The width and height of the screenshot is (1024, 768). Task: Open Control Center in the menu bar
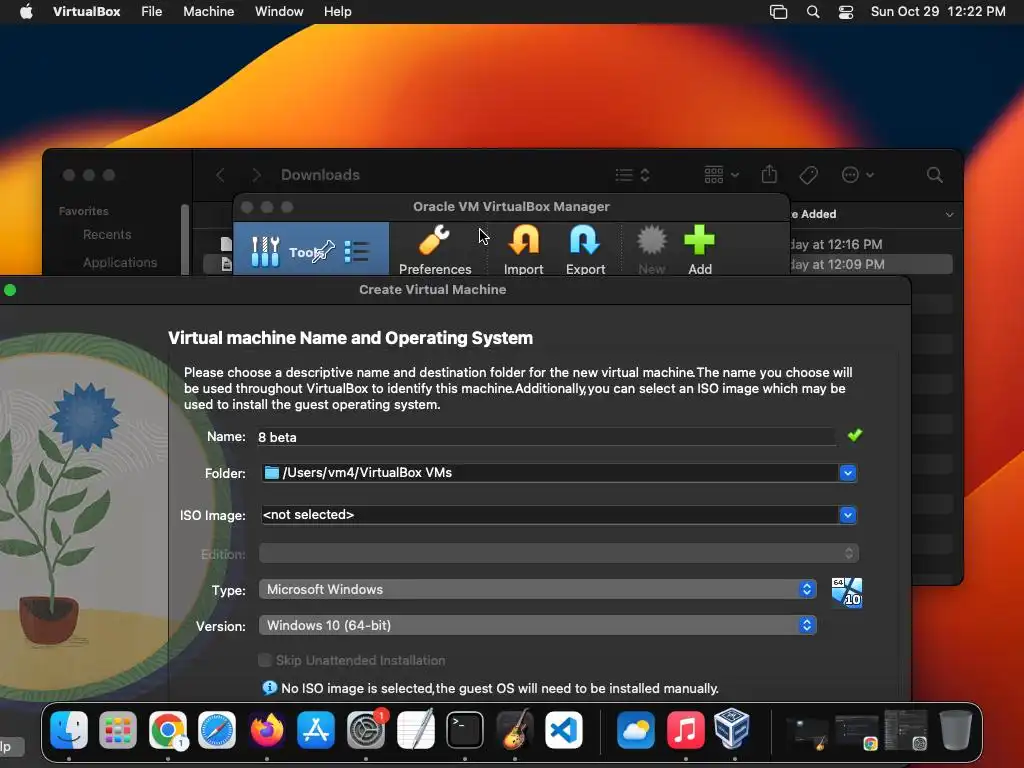pyautogui.click(x=846, y=12)
